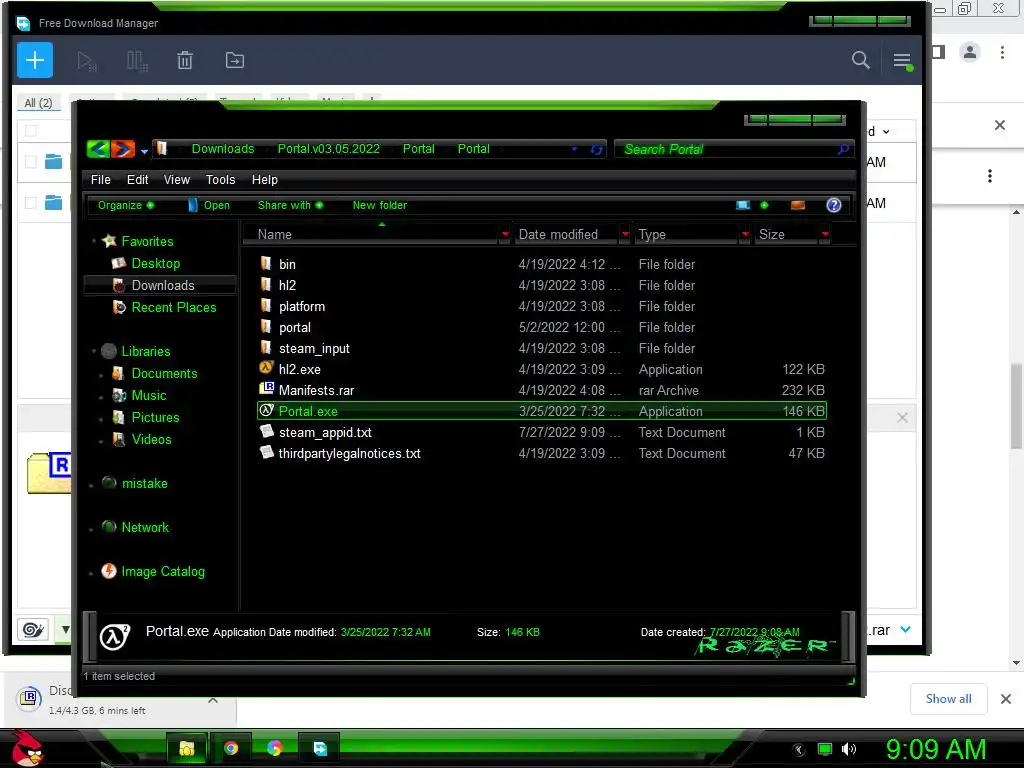Open Date modified column filter arrow
Image resolution: width=1024 pixels, height=768 pixels.
pos(625,234)
